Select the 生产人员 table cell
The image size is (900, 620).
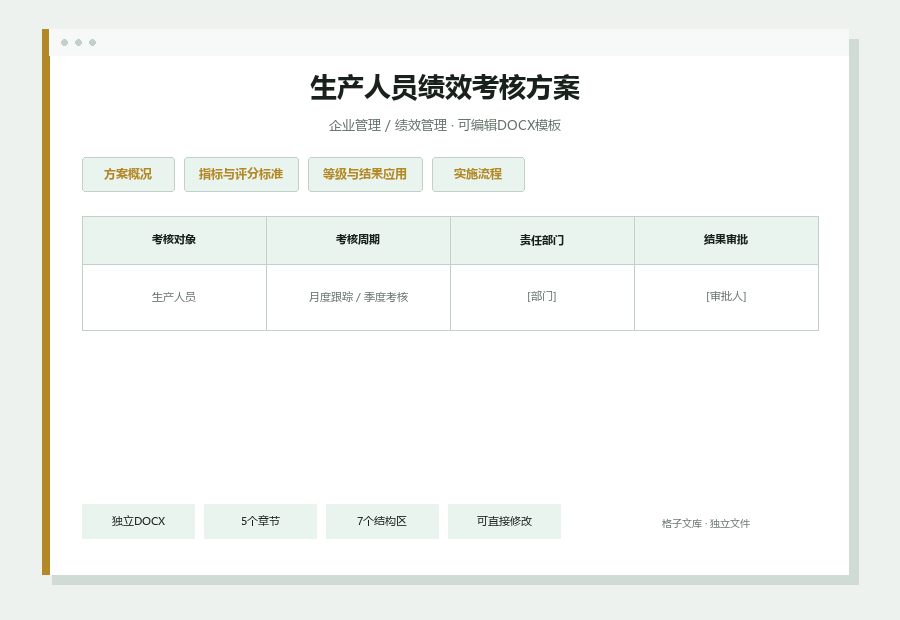pos(174,297)
